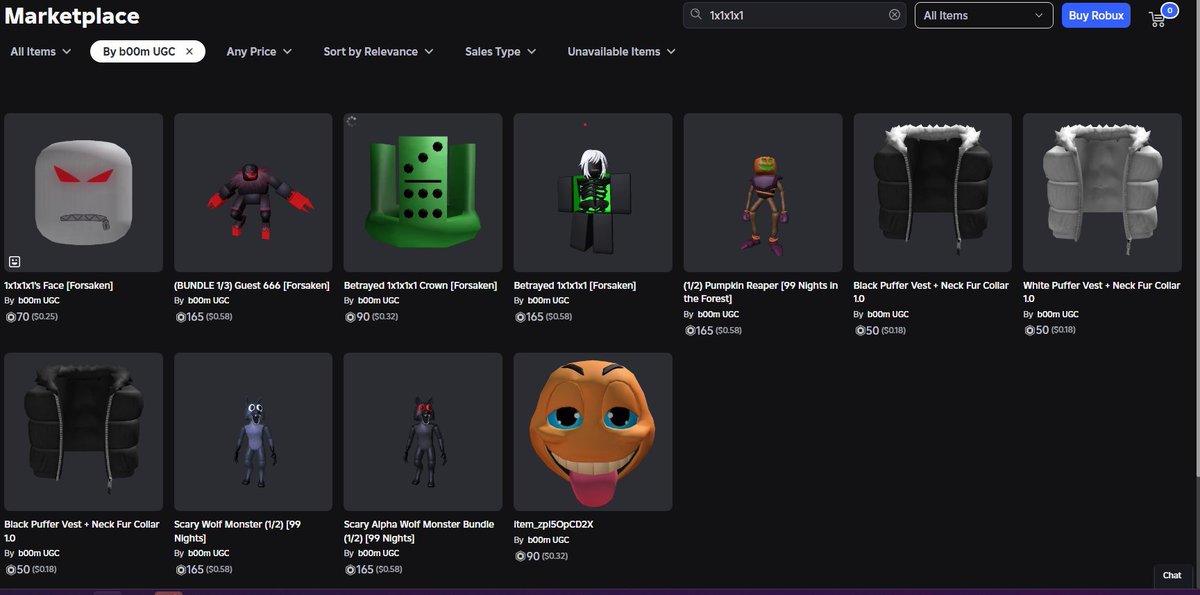
Task: Click the Marketplace page heading
Action: tap(72, 16)
